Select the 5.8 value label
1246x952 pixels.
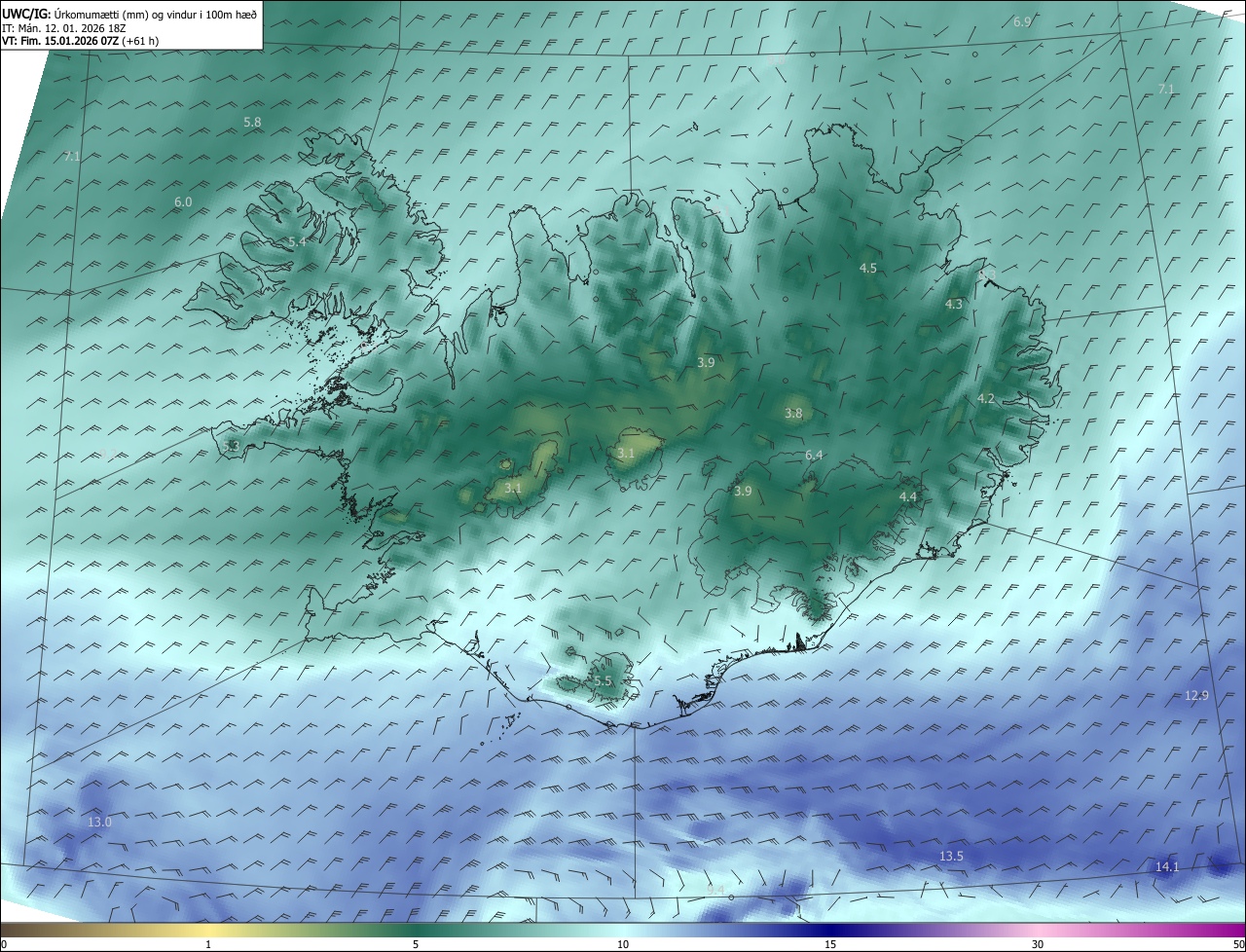[252, 123]
